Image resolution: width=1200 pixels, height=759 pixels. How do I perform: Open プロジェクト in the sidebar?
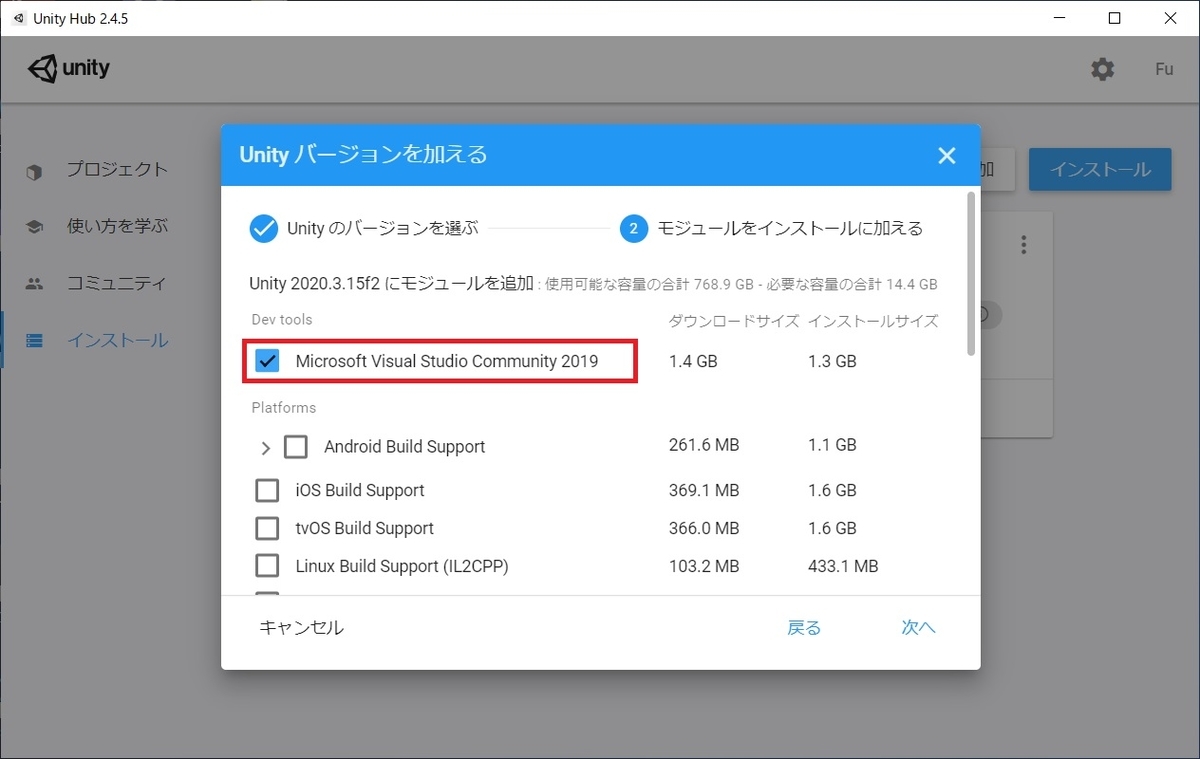click(x=117, y=170)
